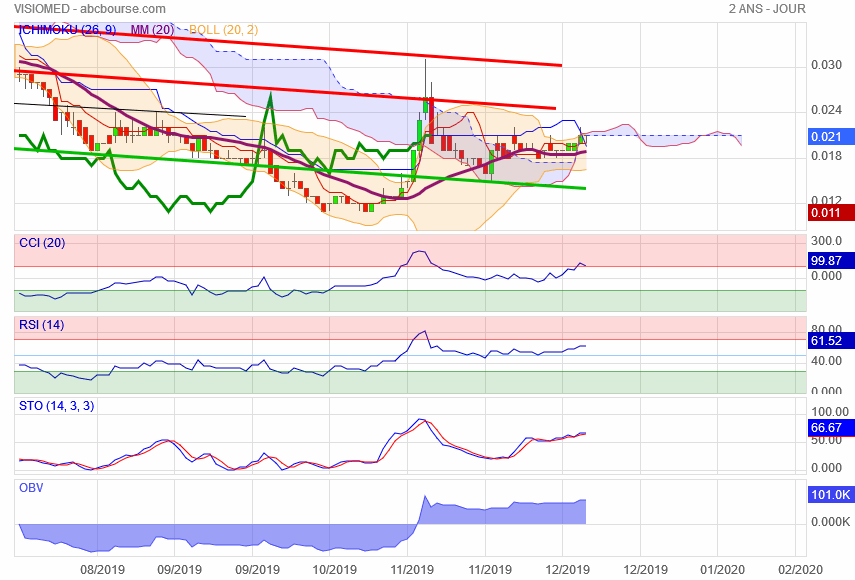Screen dimensions: 855x580
Task: Click the green Chikou spike peak in 09/2019
Action: point(270,94)
